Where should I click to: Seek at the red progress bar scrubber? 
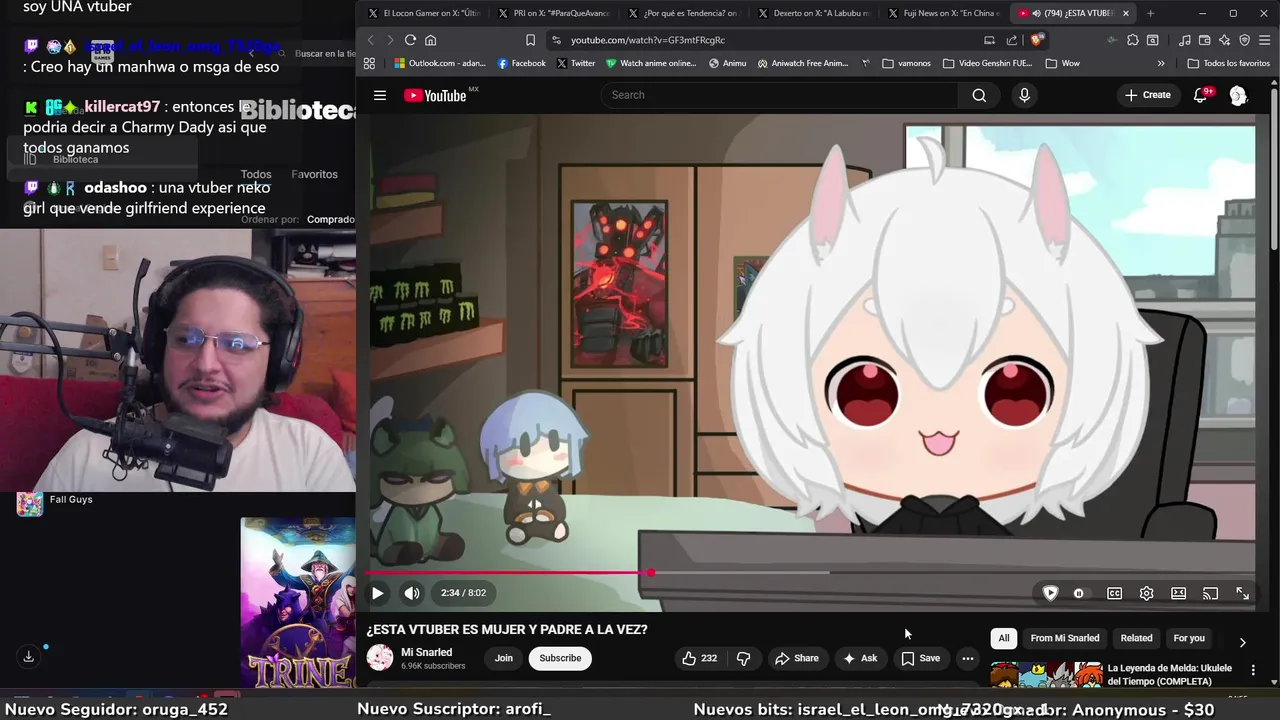650,573
